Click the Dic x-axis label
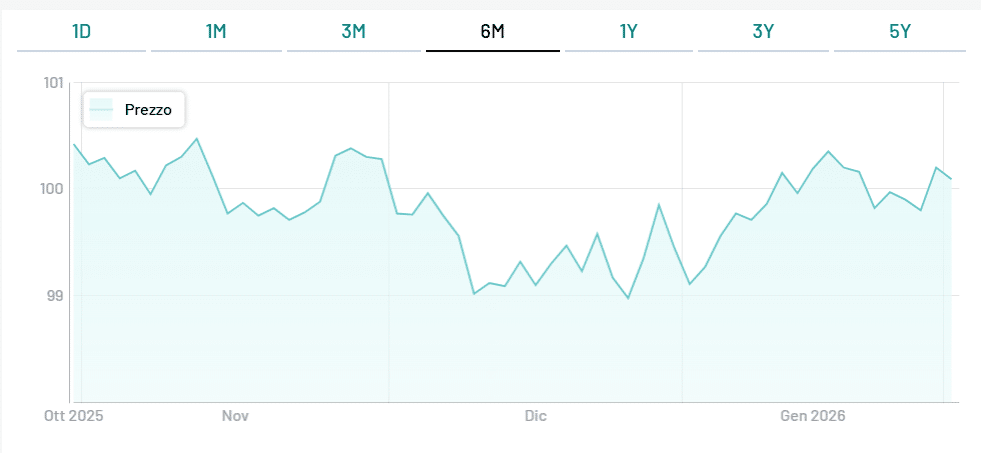The width and height of the screenshot is (981, 453). click(x=536, y=416)
